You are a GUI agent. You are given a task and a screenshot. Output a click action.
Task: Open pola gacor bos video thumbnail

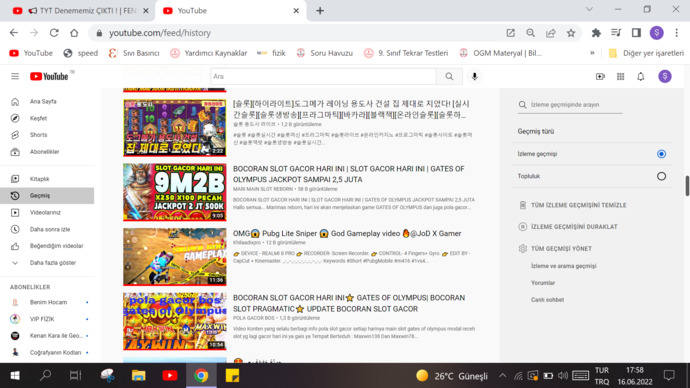coord(175,322)
